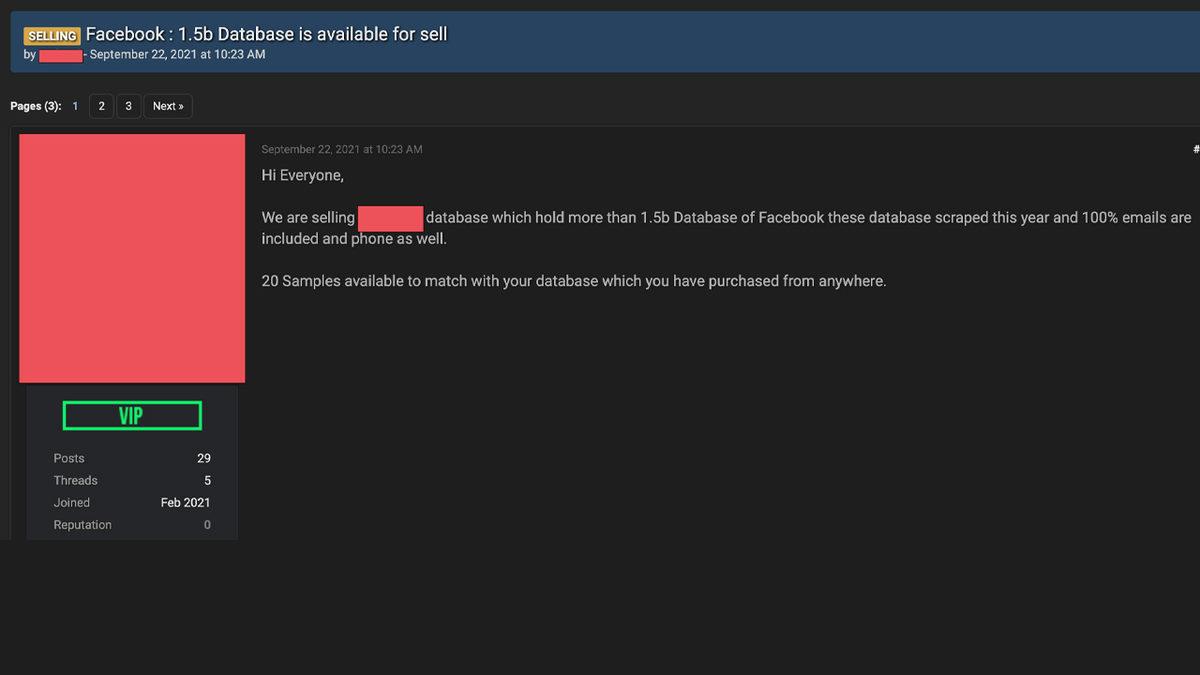This screenshot has width=1200, height=675.
Task: Click the Pages (3) label
Action: [x=34, y=105]
